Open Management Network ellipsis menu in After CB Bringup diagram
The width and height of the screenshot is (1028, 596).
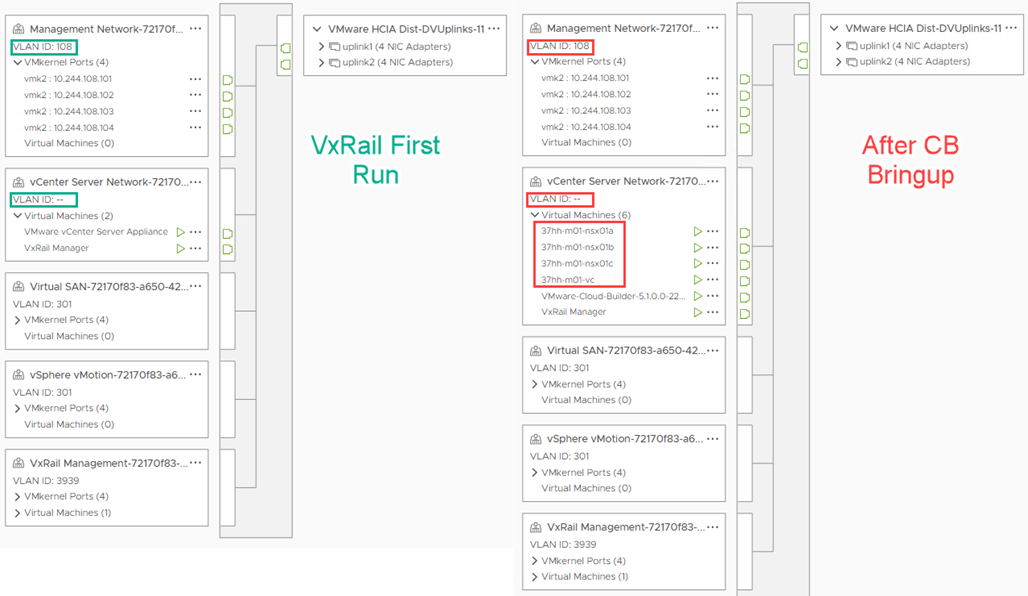tap(713, 28)
